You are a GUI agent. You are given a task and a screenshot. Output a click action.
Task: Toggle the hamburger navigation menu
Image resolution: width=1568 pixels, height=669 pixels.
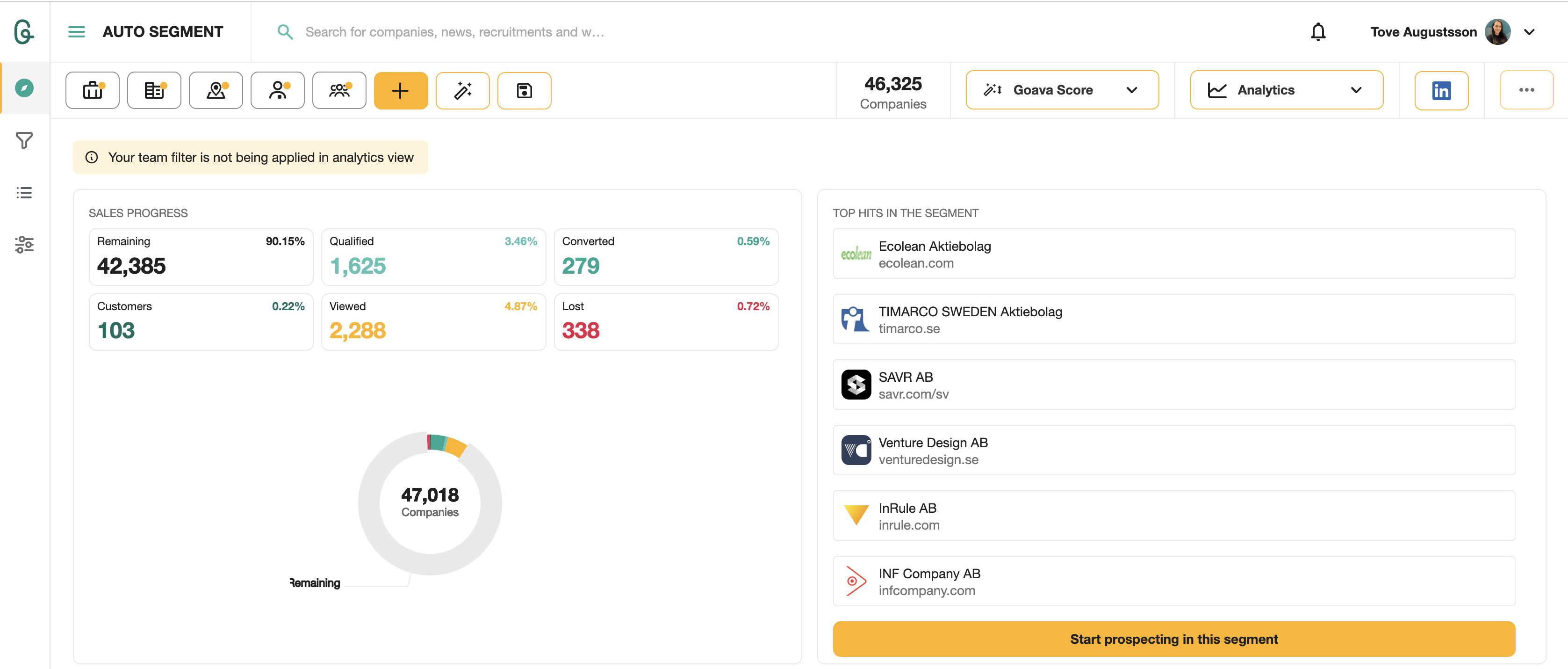(76, 32)
